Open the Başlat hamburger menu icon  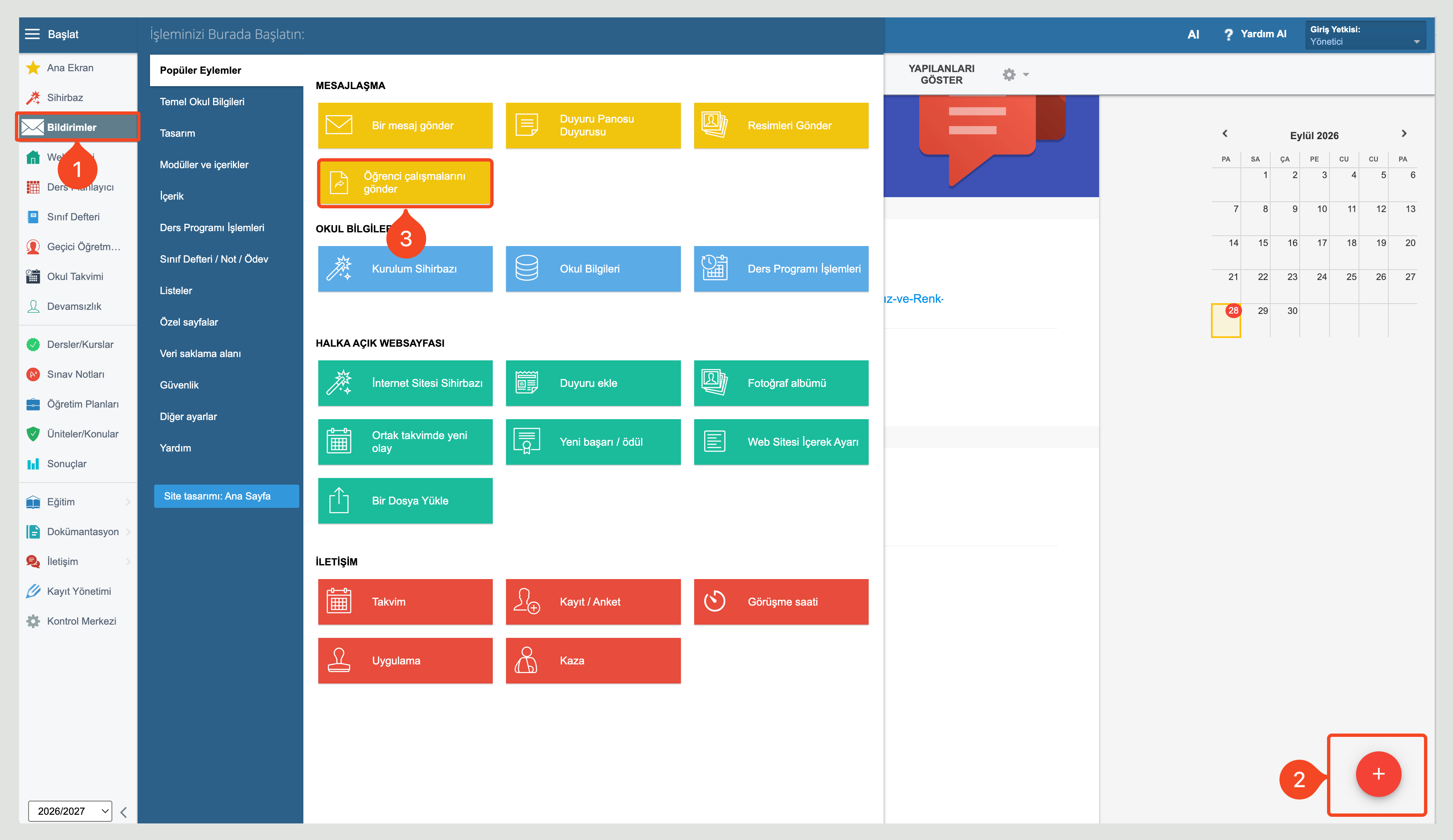32,34
